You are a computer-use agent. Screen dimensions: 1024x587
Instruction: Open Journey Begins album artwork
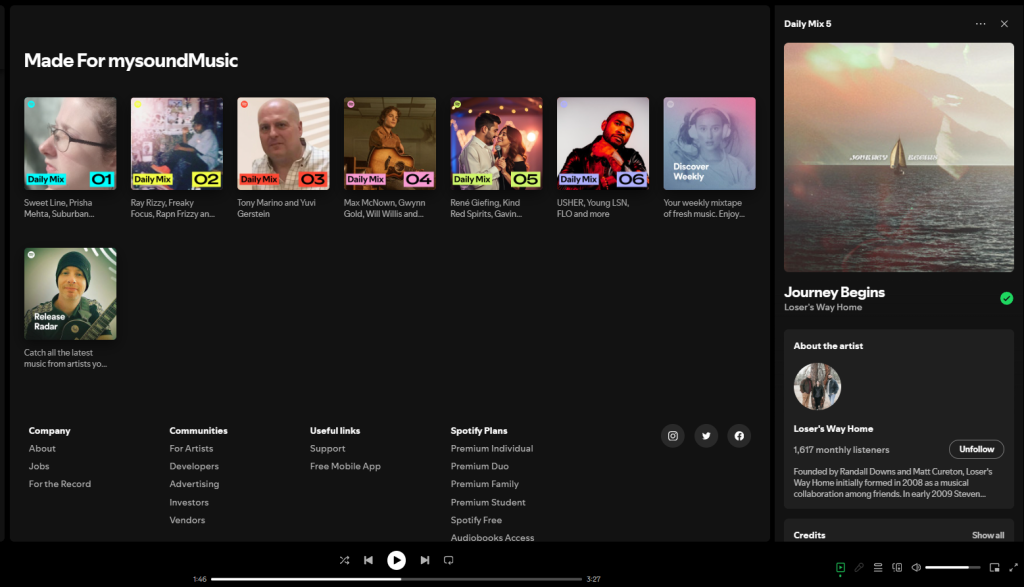point(899,157)
